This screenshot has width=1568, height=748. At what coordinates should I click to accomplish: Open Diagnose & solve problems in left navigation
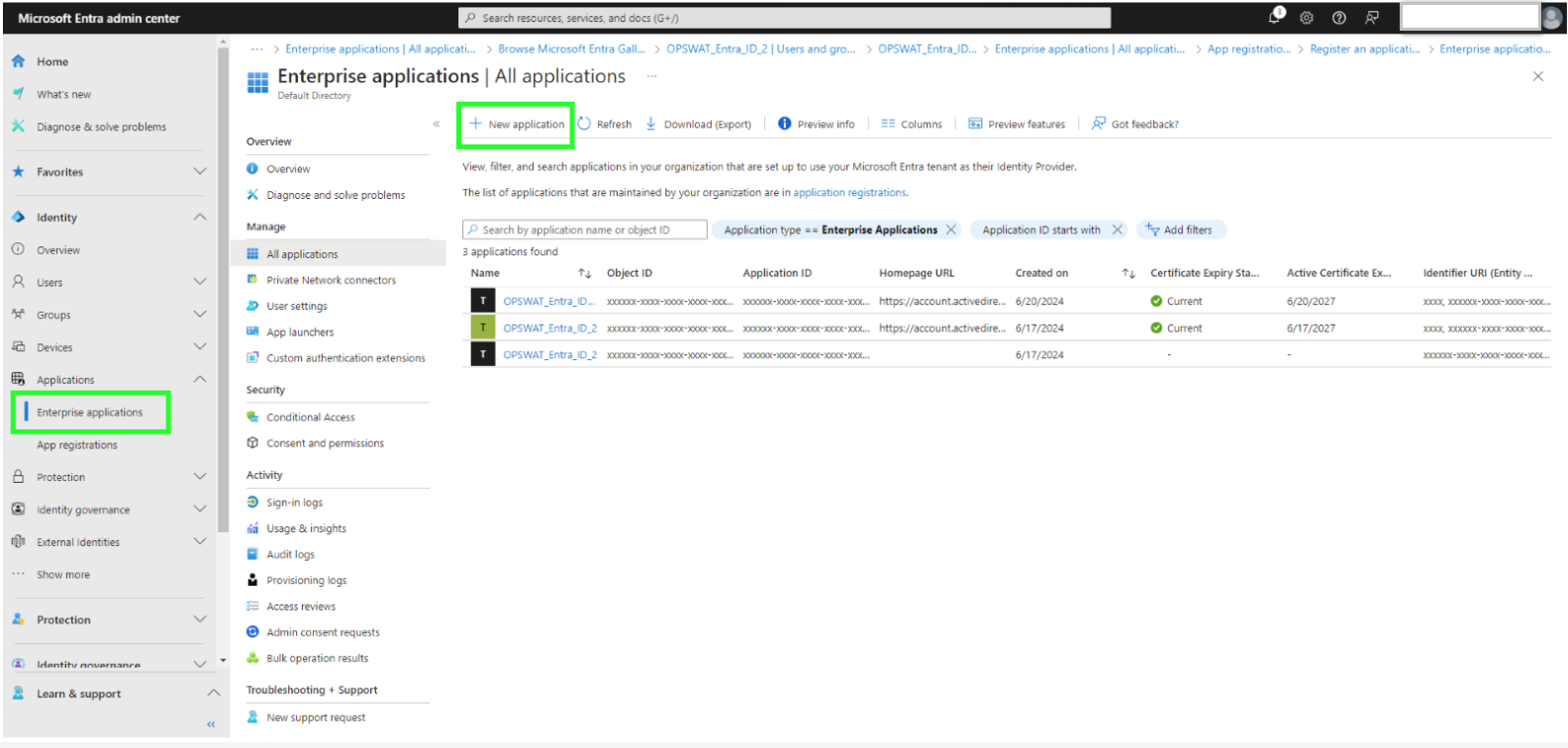(101, 127)
